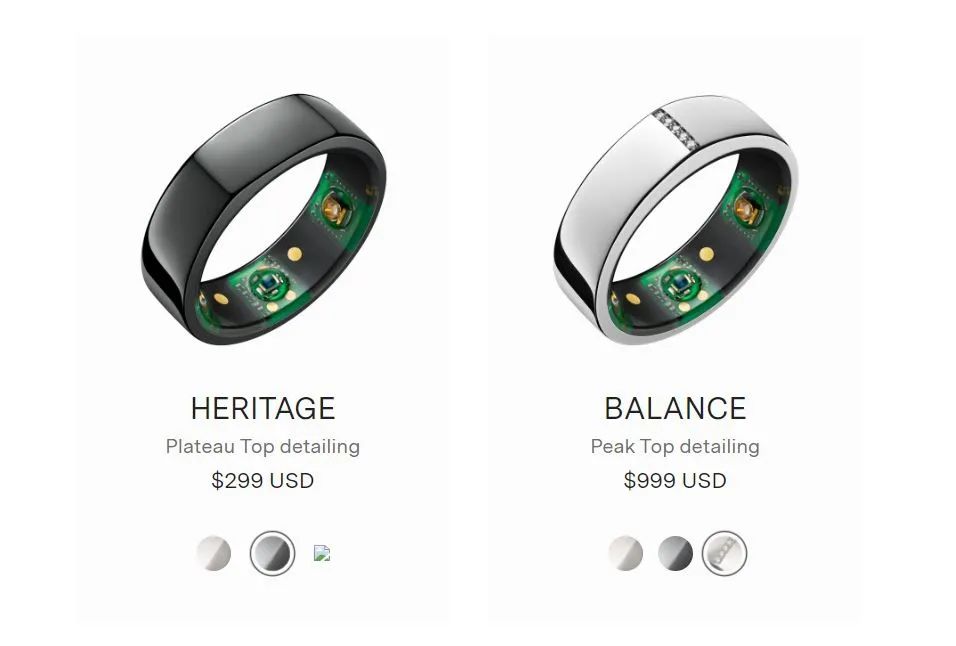956x646 pixels.
Task: Click the Peak Top detailing text
Action: pos(675,446)
